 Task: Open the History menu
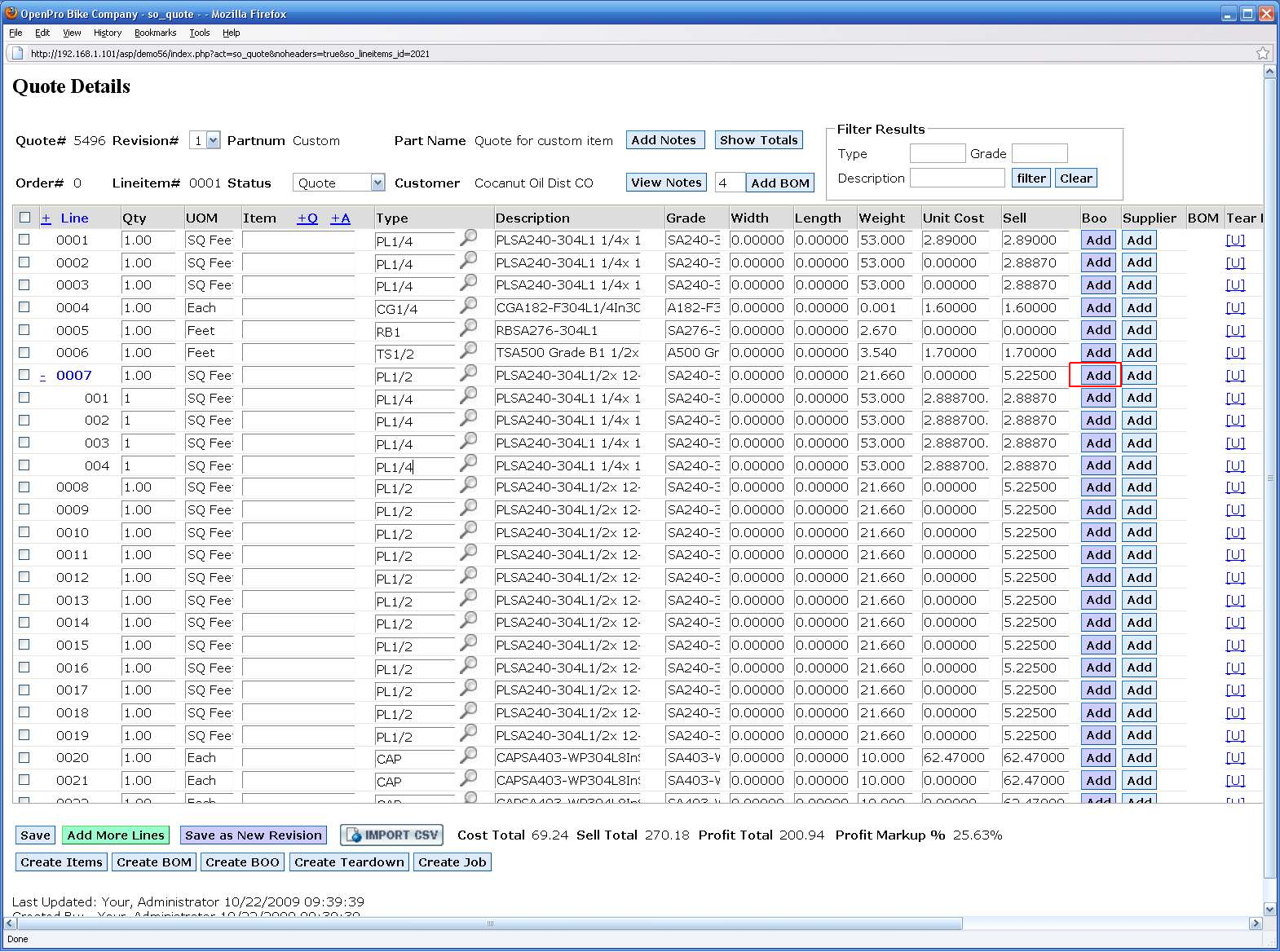pyautogui.click(x=107, y=33)
